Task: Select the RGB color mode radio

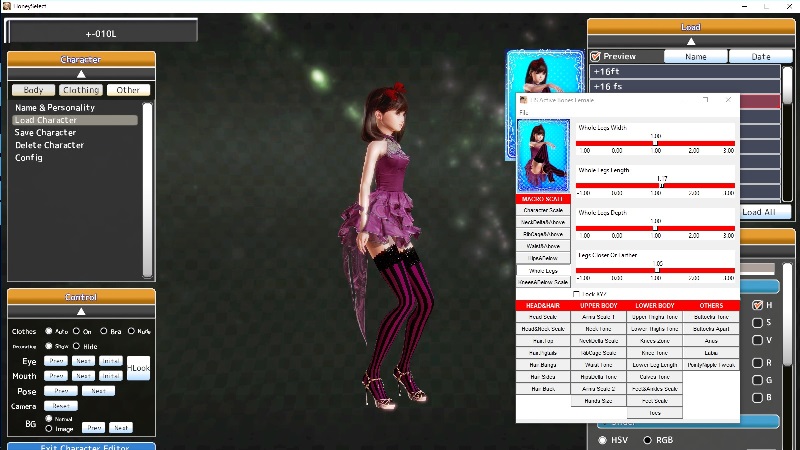Action: point(647,440)
